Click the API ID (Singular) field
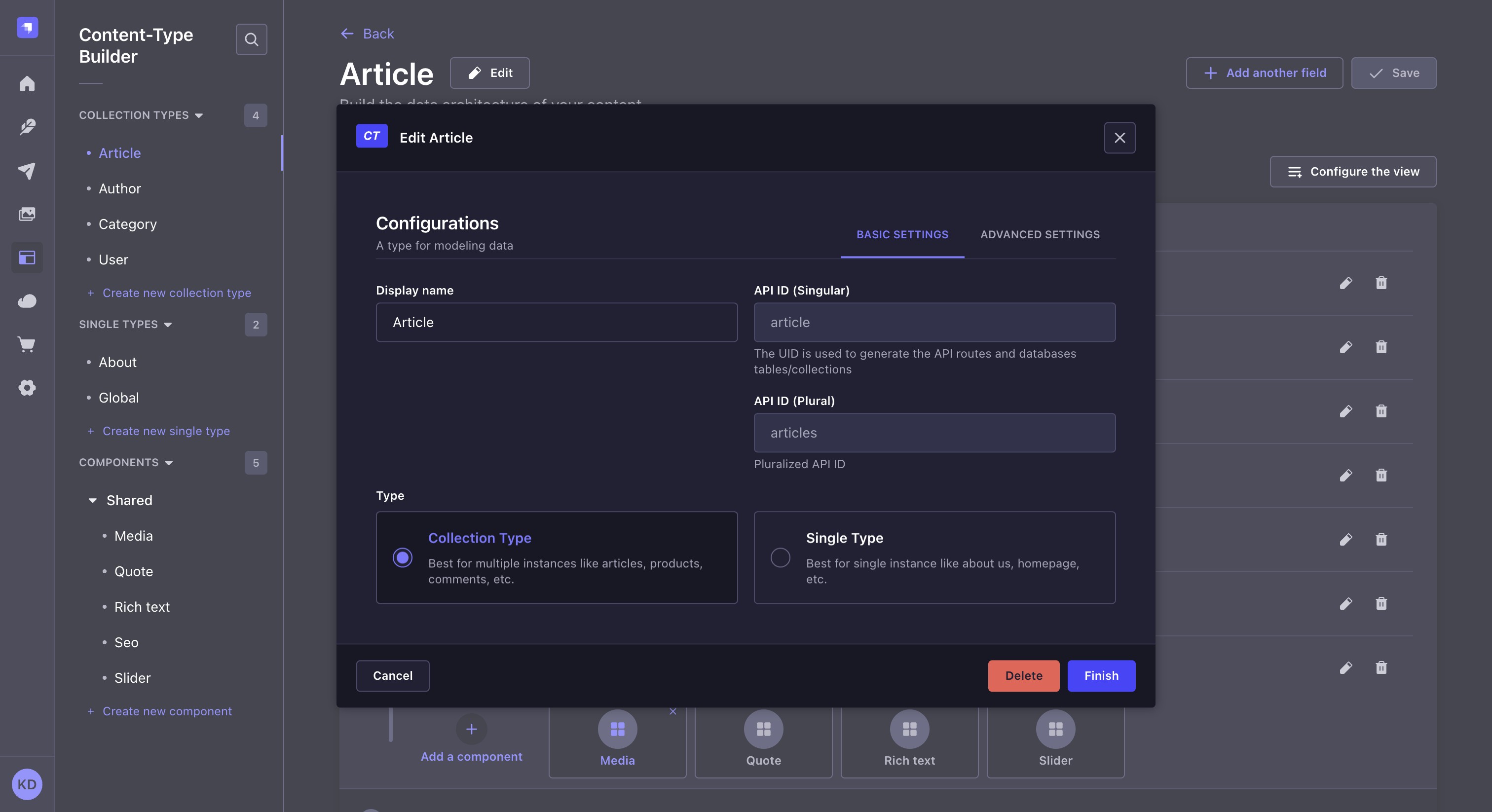The width and height of the screenshot is (1492, 812). pos(934,322)
